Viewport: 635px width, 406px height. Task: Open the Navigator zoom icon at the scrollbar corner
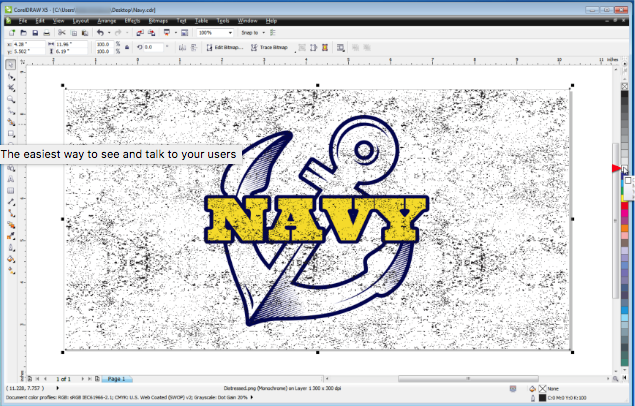tap(615, 379)
